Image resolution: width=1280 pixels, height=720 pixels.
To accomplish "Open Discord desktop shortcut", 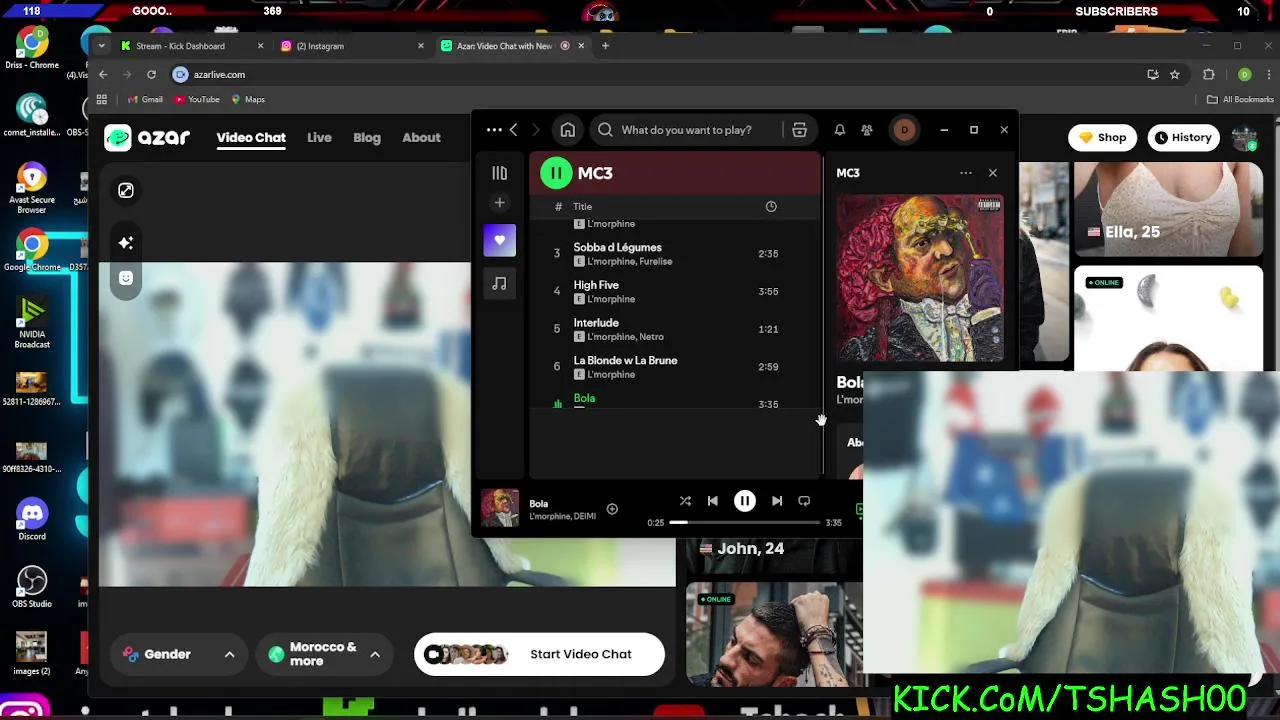I will [32, 519].
